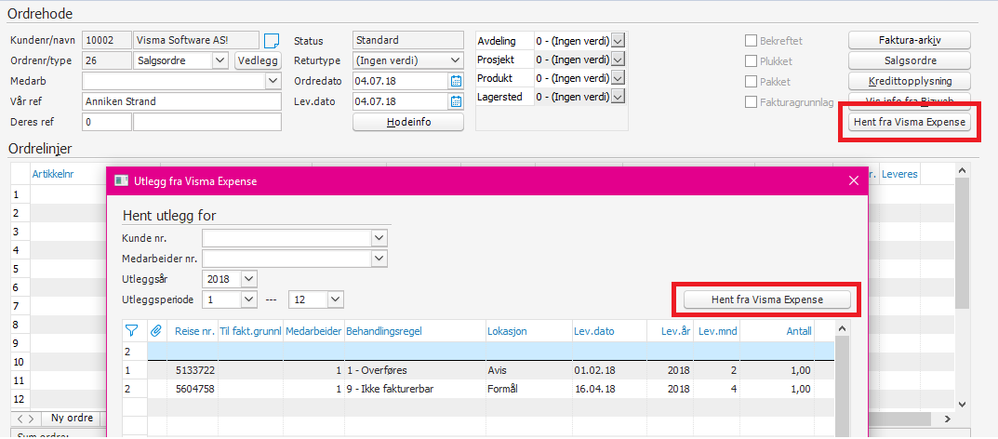
Task: Open the Utleggsår 2018 dropdown
Action: (249, 279)
